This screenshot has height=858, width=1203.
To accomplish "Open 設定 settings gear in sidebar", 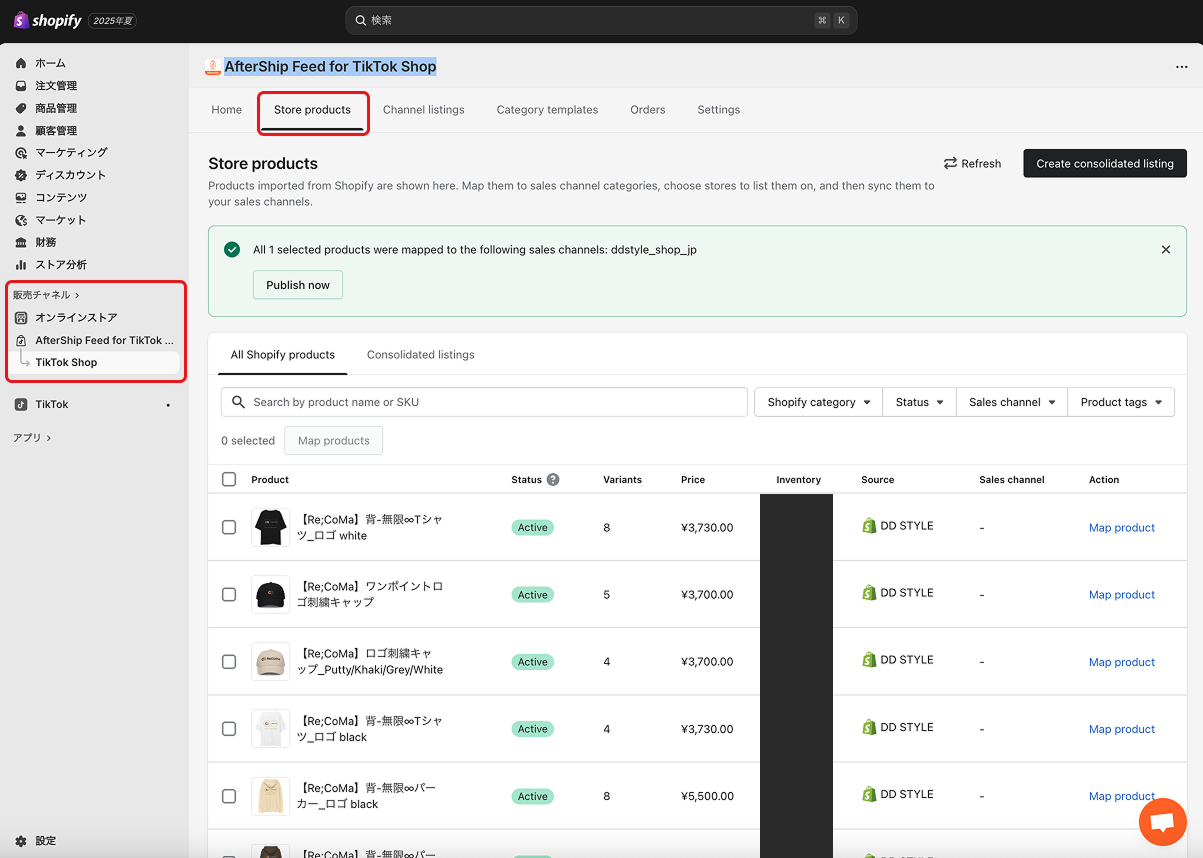I will [21, 841].
